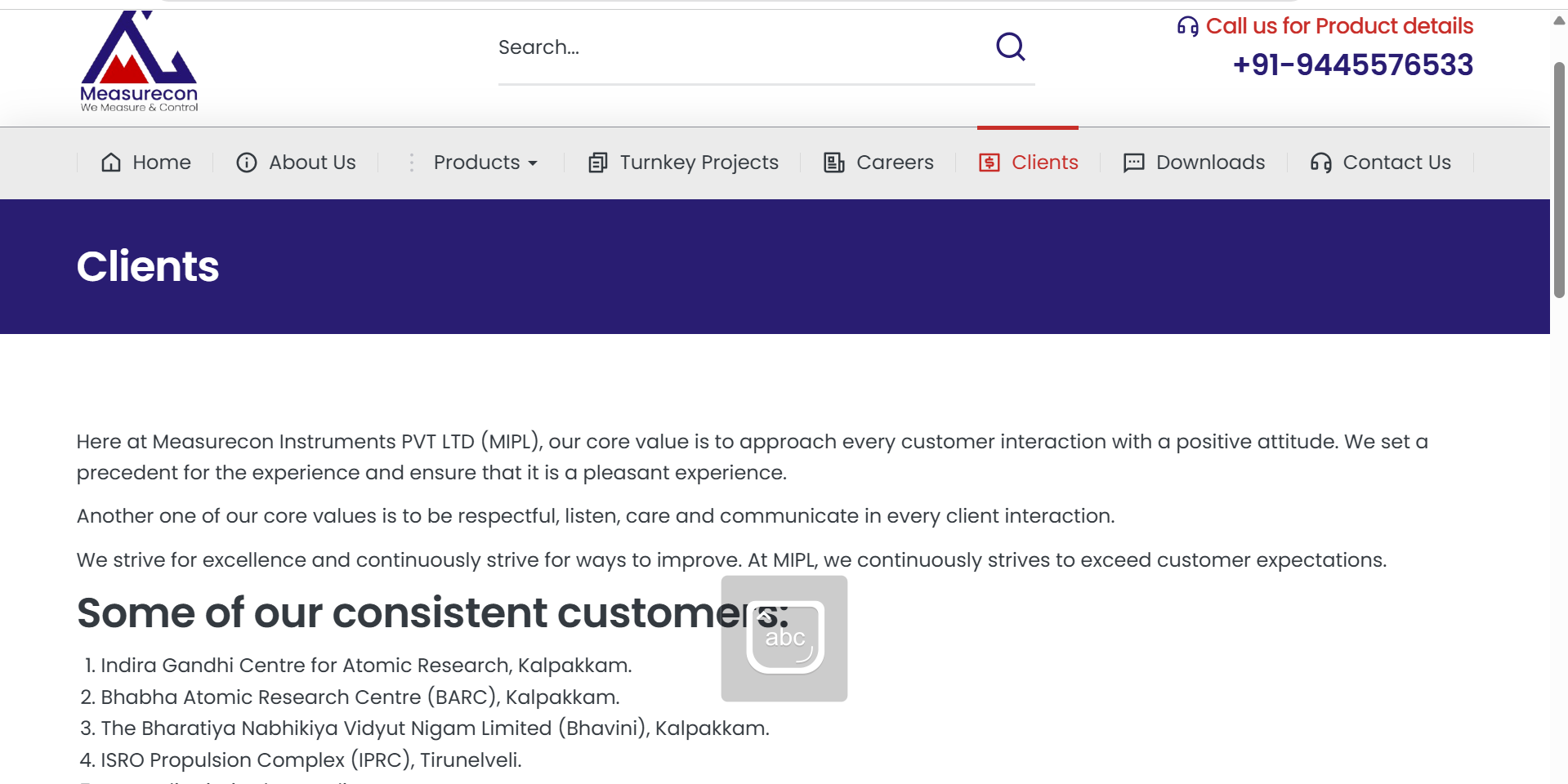Click the chat bubble icon beside Downloads

pos(1134,163)
